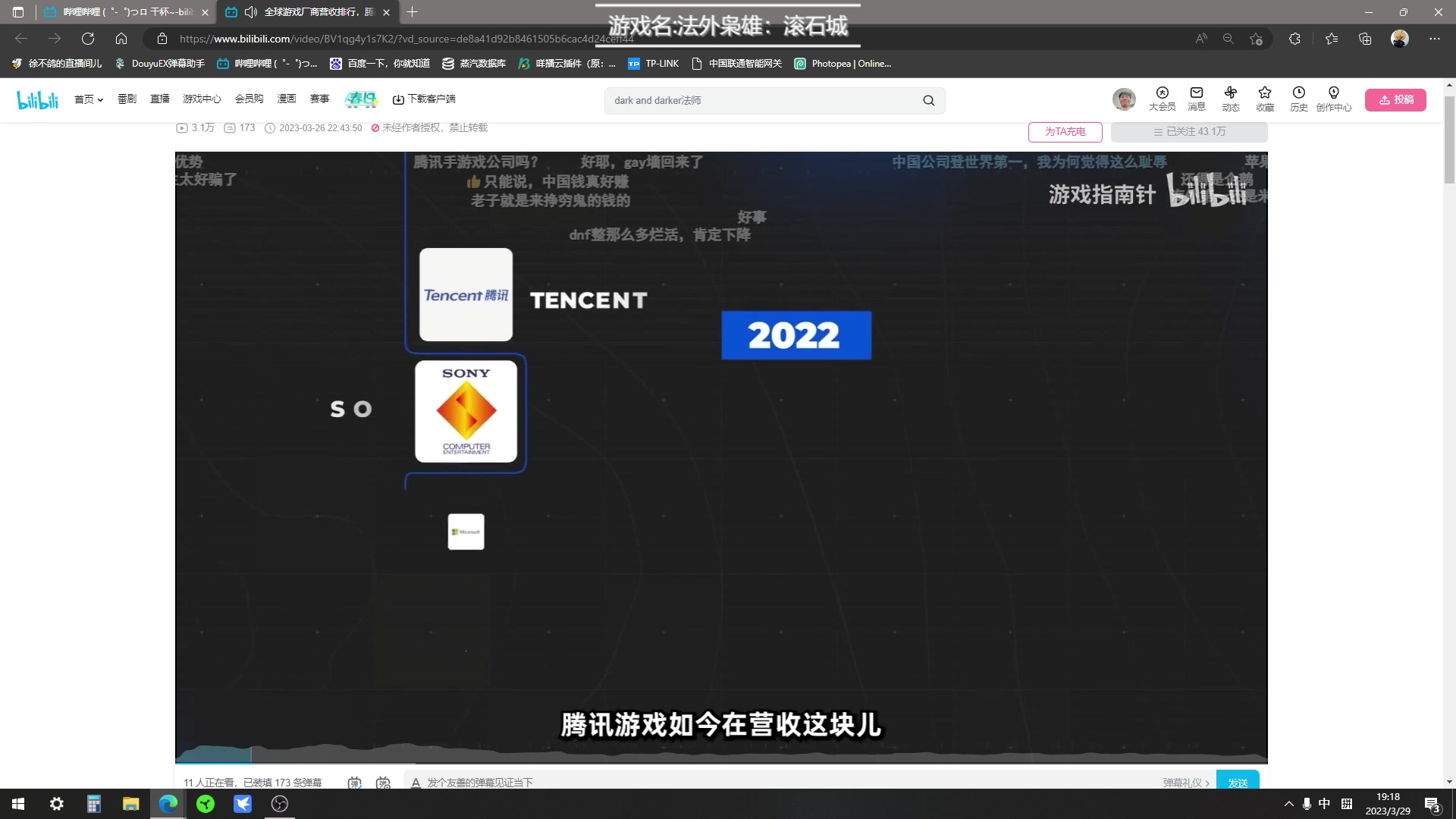Viewport: 1456px width, 819px height.
Task: Close the 全球游戏厂商营收排行 tab
Action: pyautogui.click(x=386, y=12)
